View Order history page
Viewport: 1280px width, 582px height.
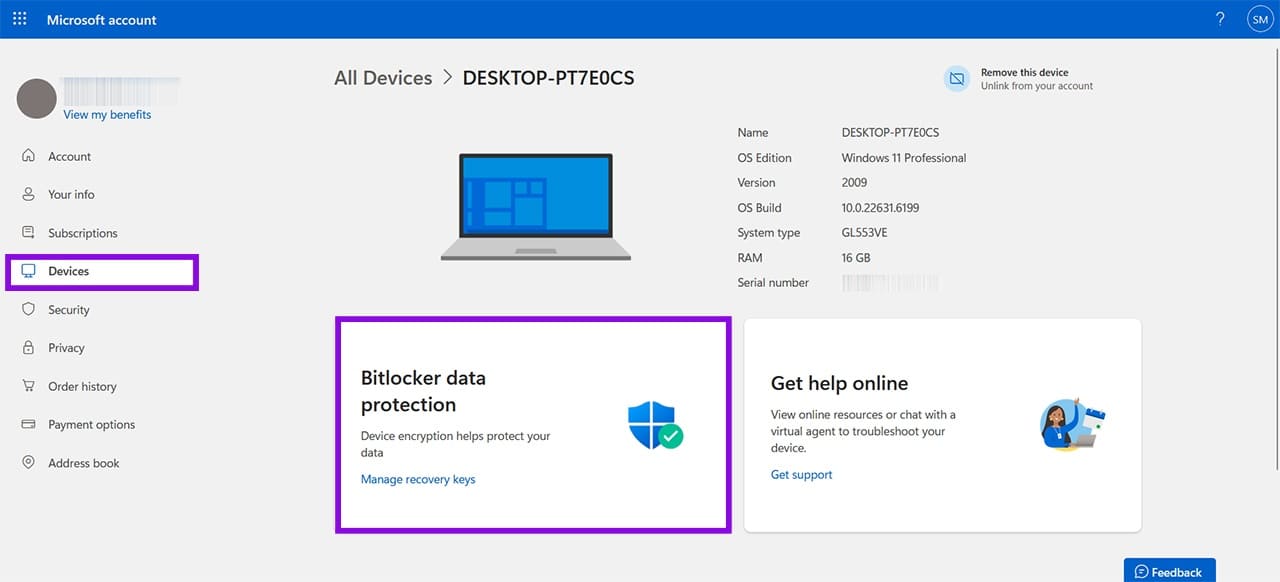tap(82, 386)
